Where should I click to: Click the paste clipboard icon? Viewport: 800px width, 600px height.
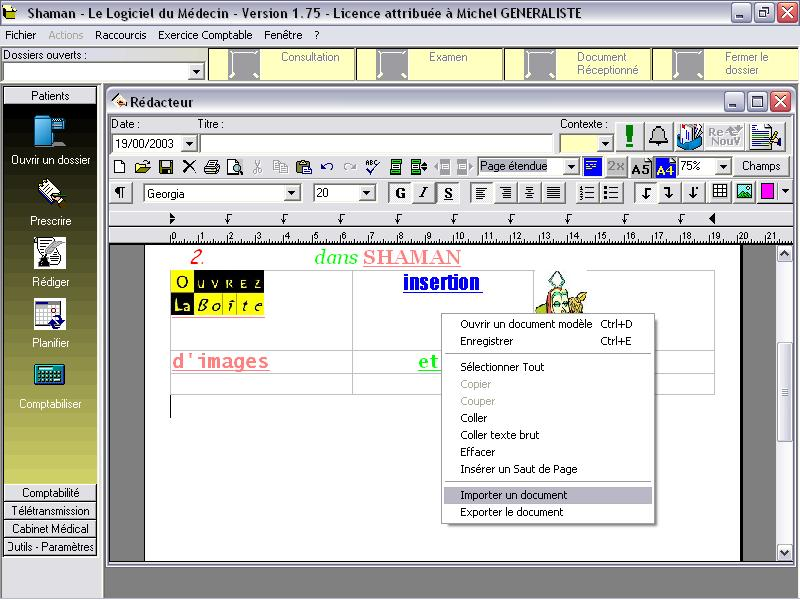pos(304,167)
